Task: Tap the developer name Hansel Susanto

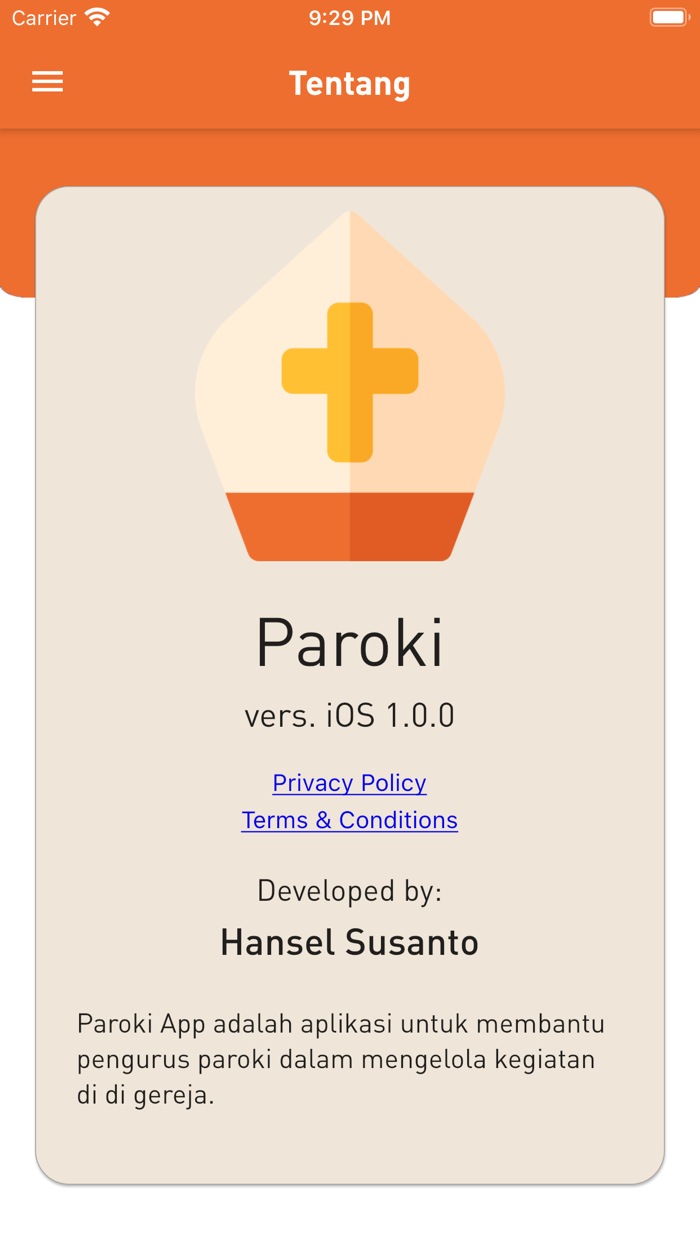Action: (349, 941)
